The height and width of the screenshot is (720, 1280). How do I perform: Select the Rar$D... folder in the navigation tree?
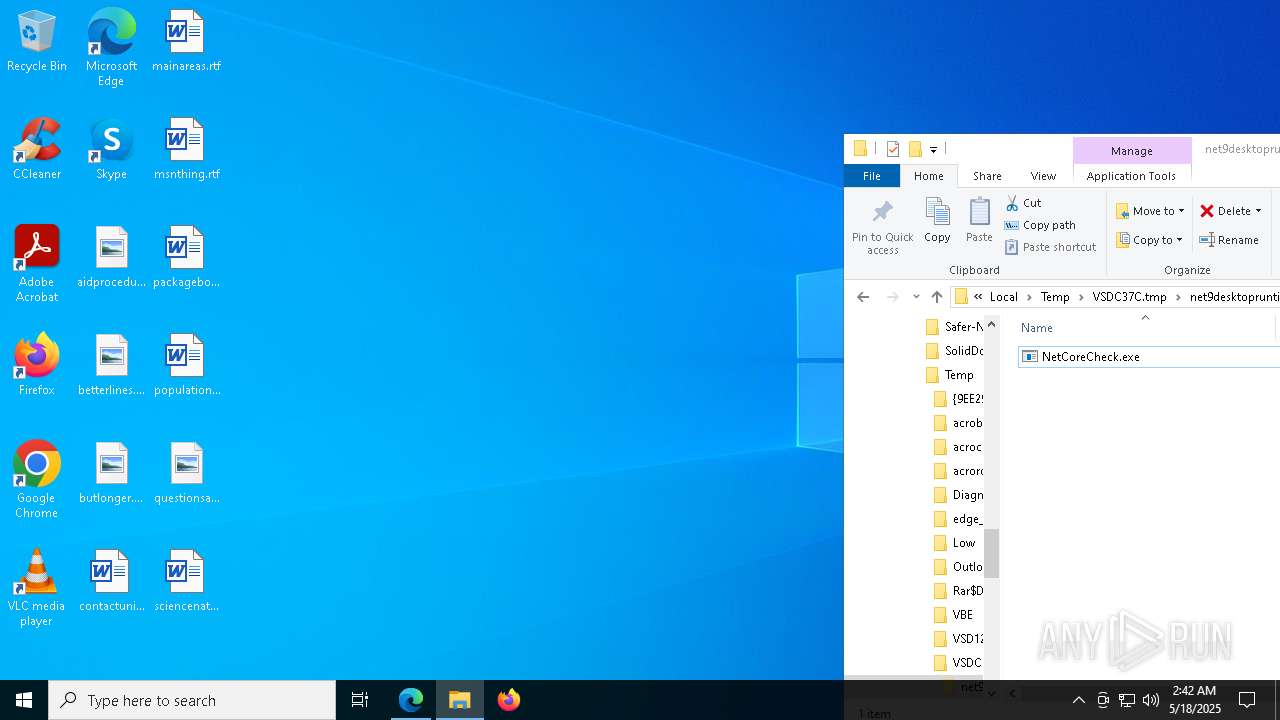(x=958, y=591)
